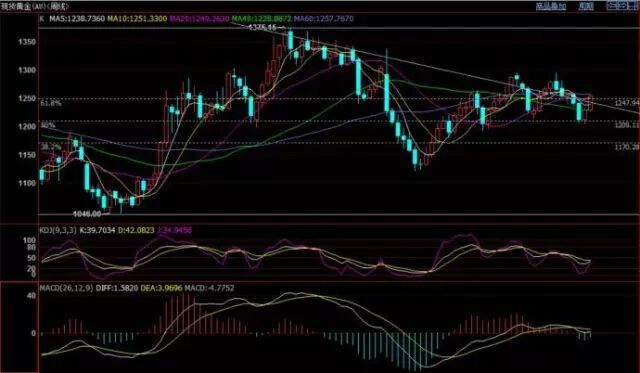Click the 1170.28 price label at right
This screenshot has width=640, height=373.
coord(627,147)
